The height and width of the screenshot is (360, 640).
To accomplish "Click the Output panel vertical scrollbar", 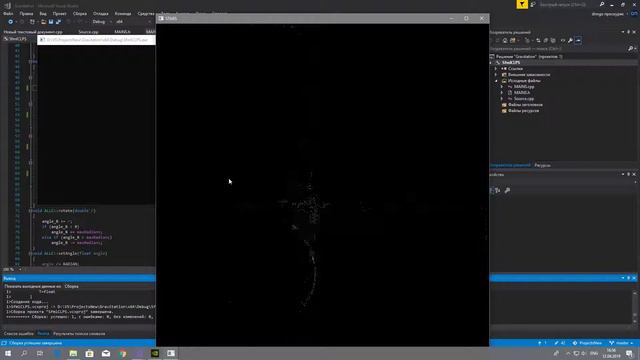I will coord(635,307).
